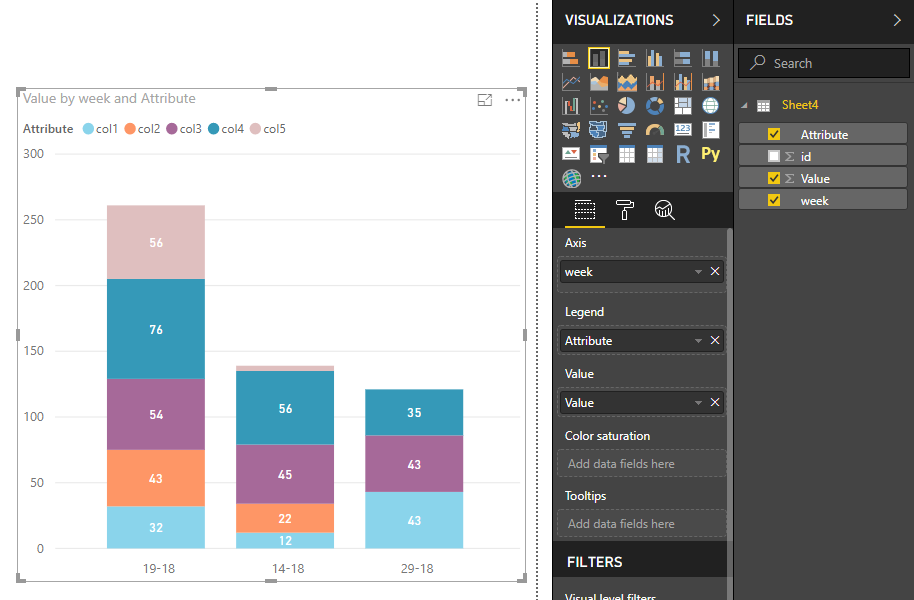This screenshot has height=600, width=914.
Task: Select the Stacked bar chart visual
Action: coord(571,58)
